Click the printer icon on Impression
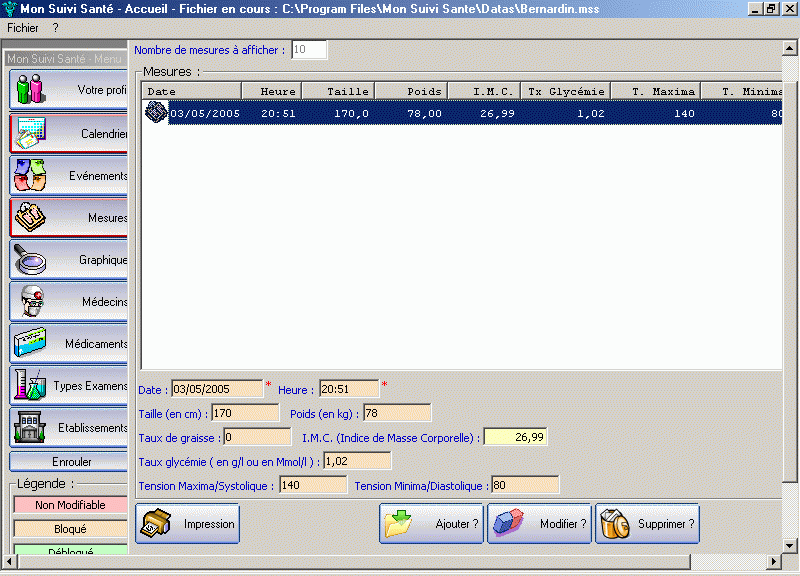 point(156,523)
